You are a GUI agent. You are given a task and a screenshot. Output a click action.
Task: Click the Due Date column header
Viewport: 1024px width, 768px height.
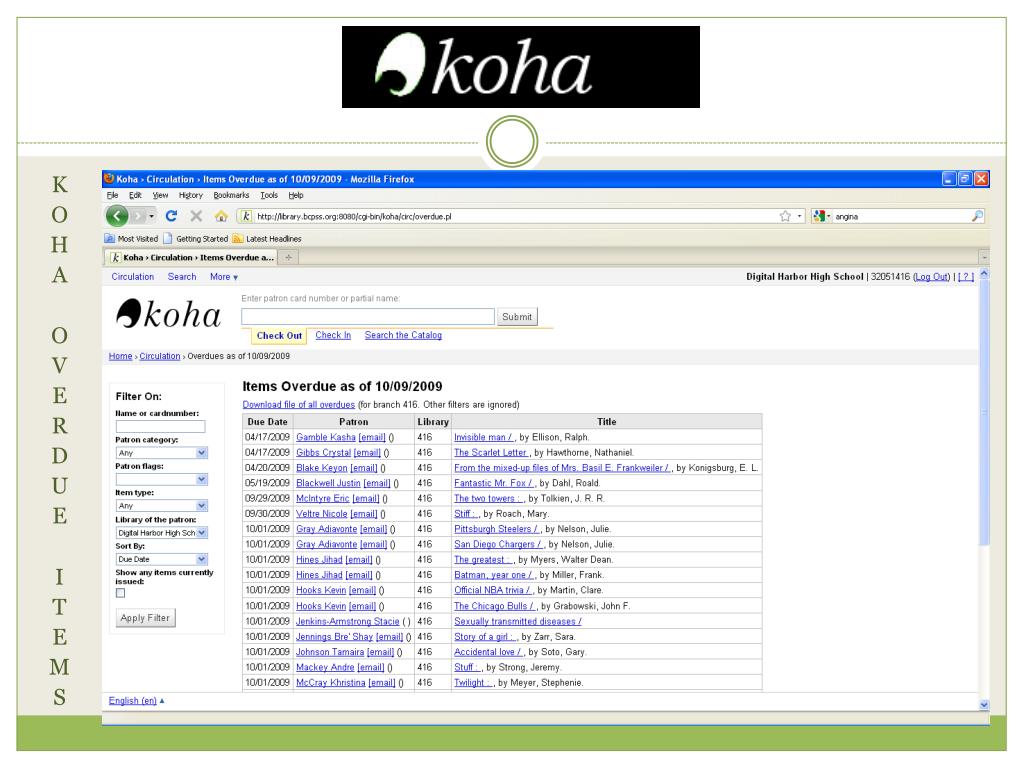point(267,422)
